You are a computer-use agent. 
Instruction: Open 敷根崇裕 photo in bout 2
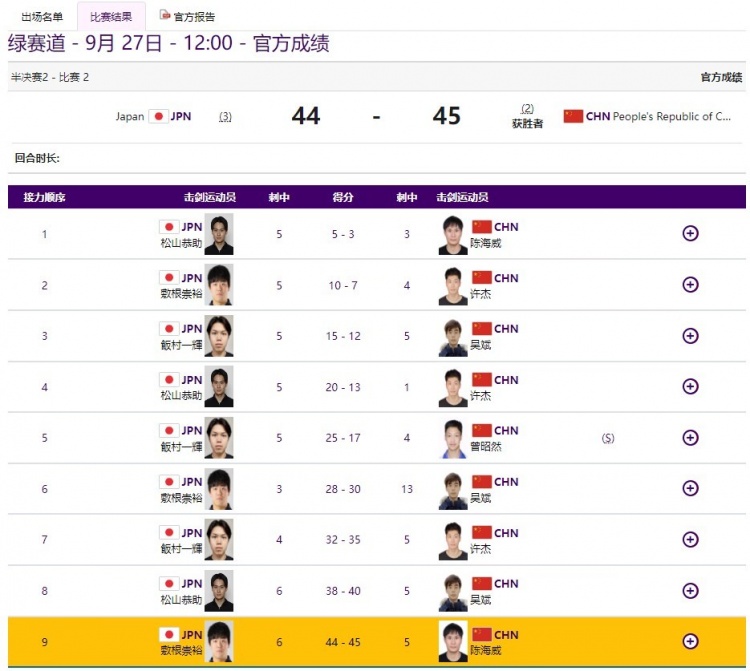[219, 285]
